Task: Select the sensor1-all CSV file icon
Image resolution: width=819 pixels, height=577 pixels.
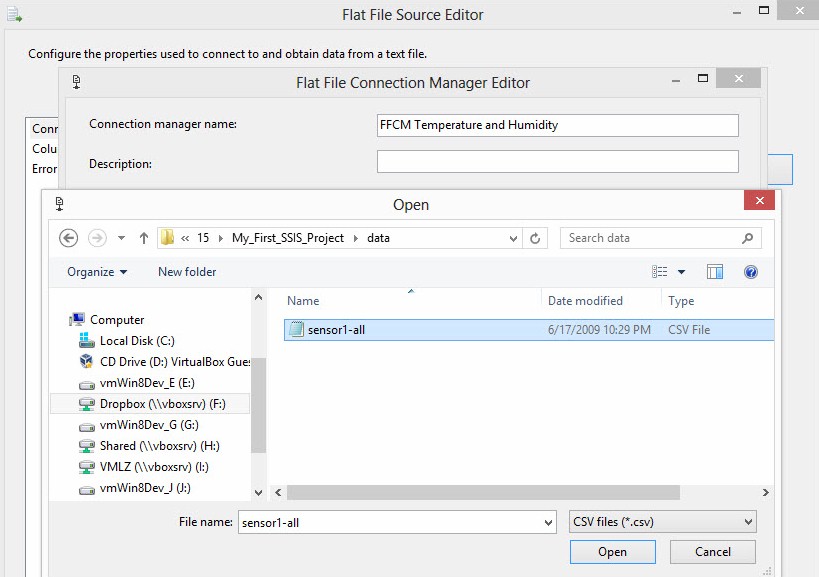Action: point(295,330)
